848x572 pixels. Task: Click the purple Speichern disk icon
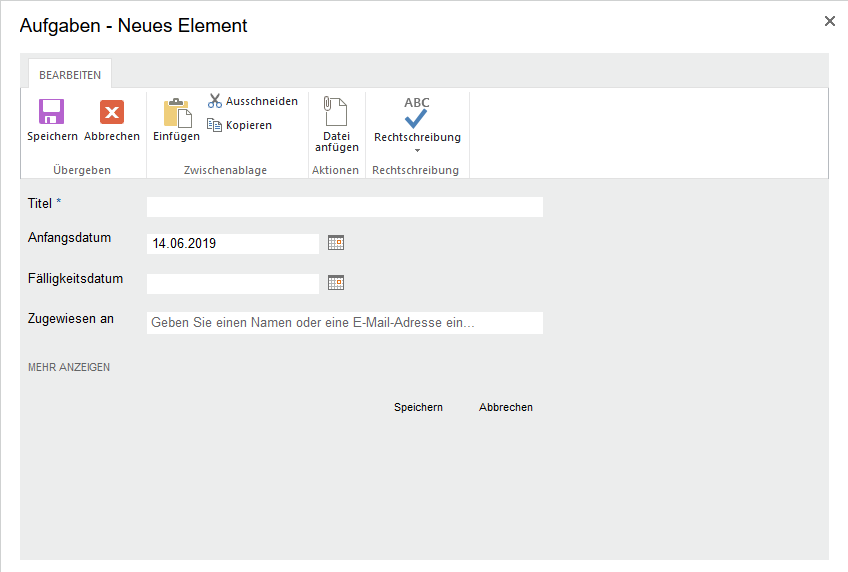coord(52,112)
